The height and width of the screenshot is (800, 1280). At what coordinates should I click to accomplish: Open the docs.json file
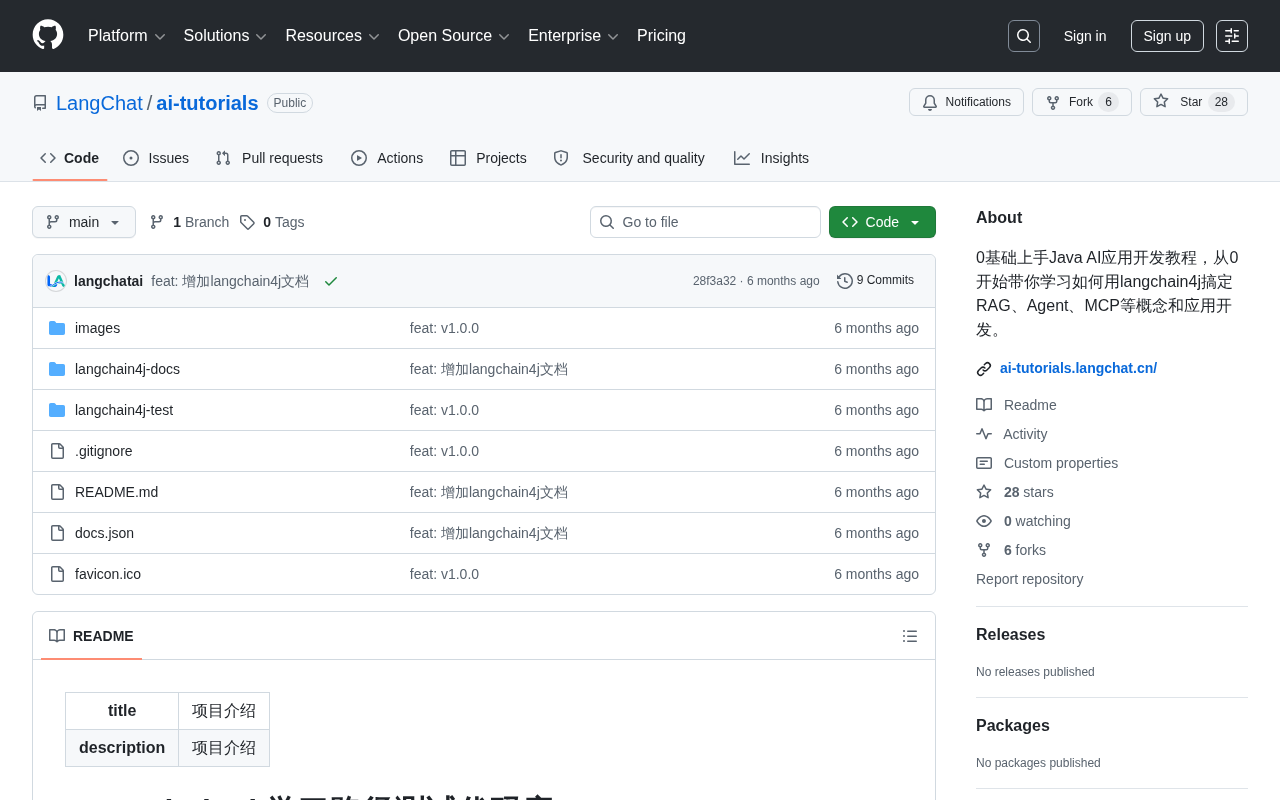104,533
